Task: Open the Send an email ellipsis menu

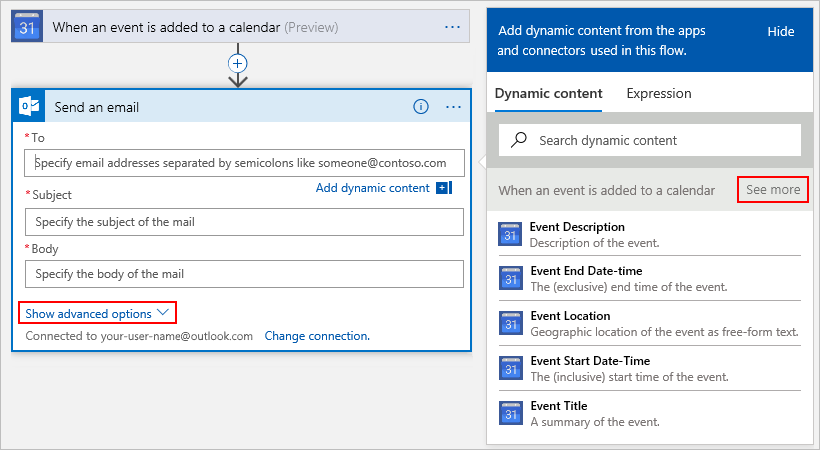Action: [453, 106]
